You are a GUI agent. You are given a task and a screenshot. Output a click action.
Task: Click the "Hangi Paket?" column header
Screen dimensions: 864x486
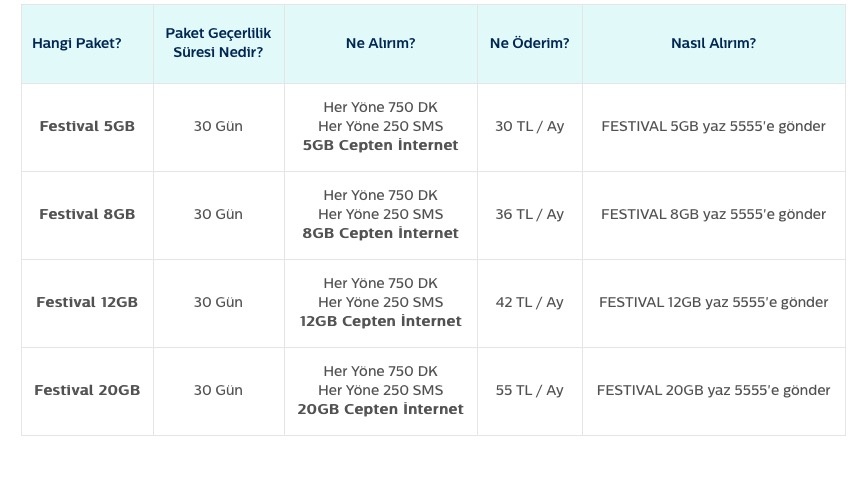[x=77, y=43]
